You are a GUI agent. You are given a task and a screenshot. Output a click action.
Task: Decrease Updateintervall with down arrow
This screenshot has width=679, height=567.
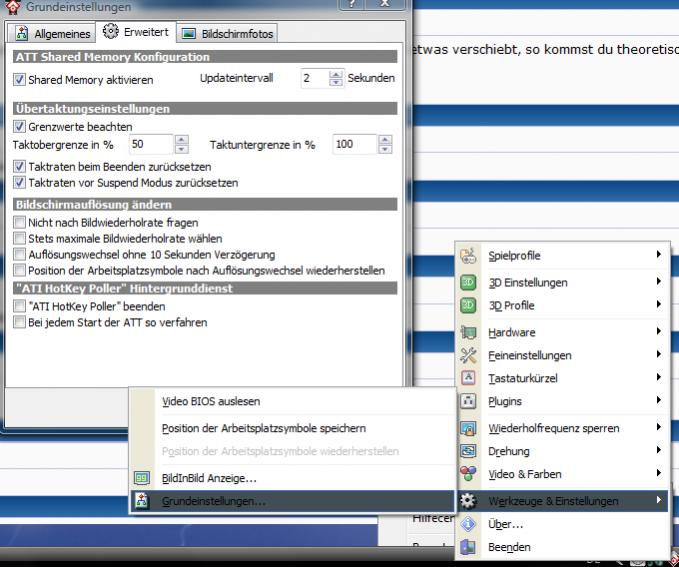click(x=336, y=82)
